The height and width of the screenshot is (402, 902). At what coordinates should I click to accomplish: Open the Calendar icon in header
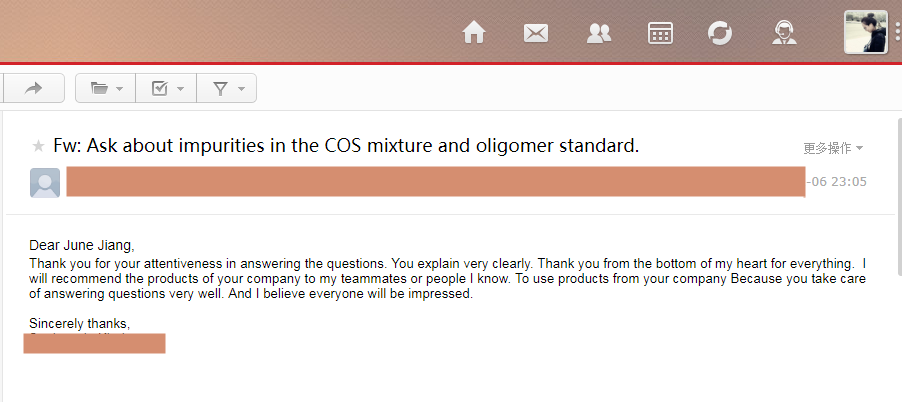[660, 33]
